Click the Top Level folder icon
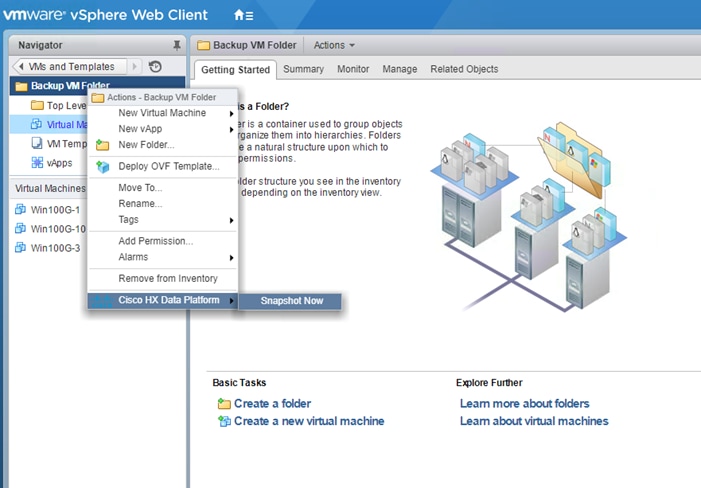 coord(37,105)
